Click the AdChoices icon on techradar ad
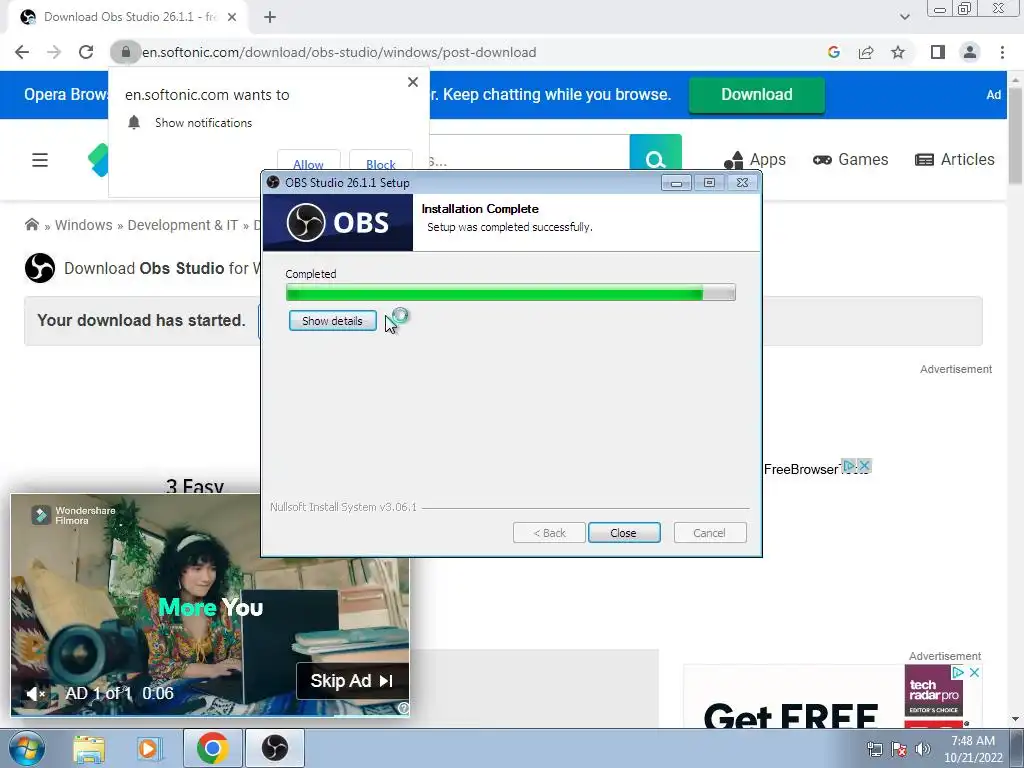 click(958, 672)
